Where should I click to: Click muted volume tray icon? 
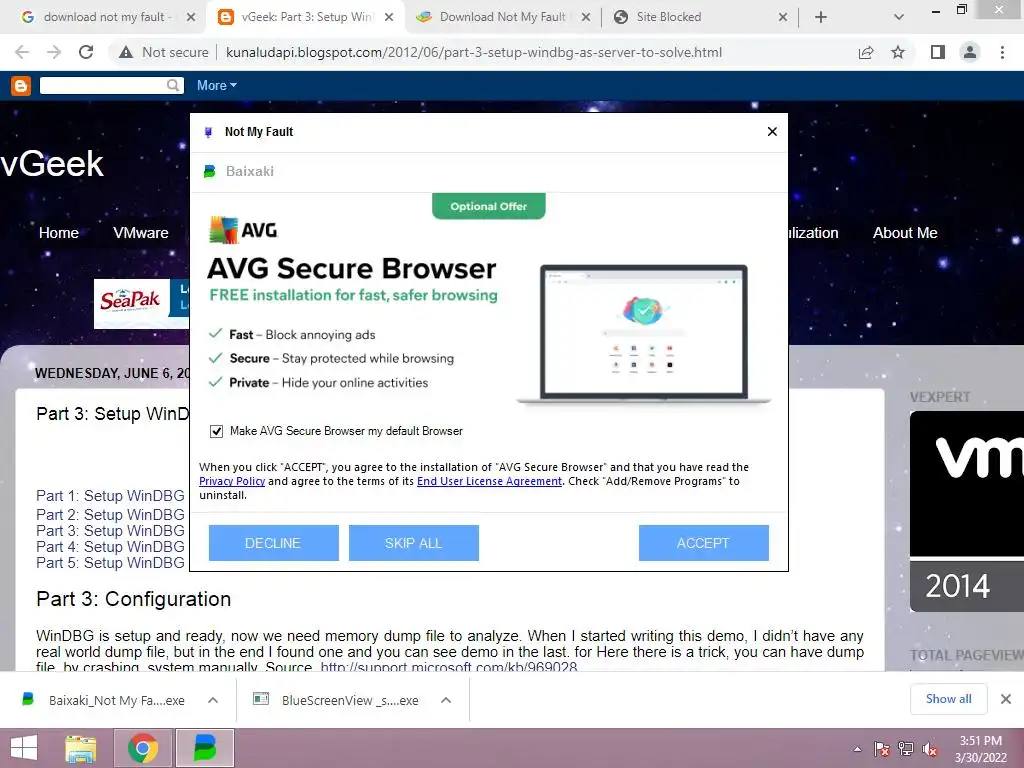coord(930,749)
